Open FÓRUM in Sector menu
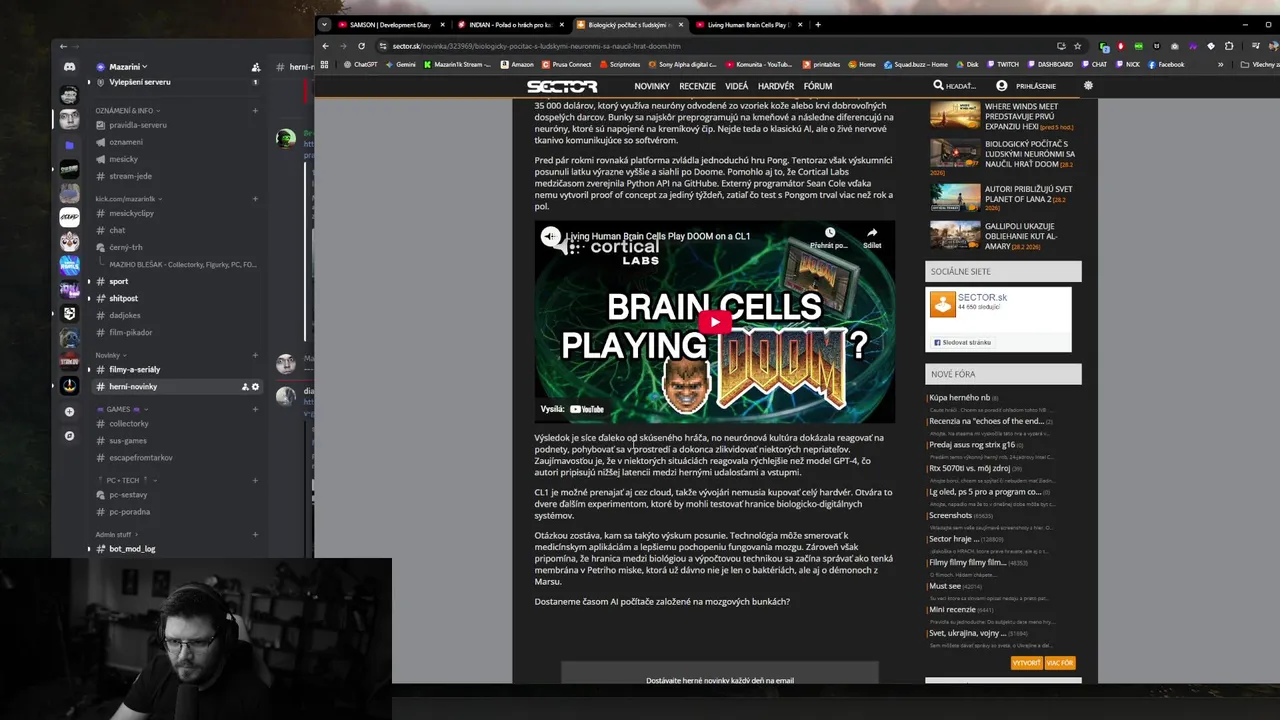Screen dimensions: 1280x720 [x=818, y=87]
